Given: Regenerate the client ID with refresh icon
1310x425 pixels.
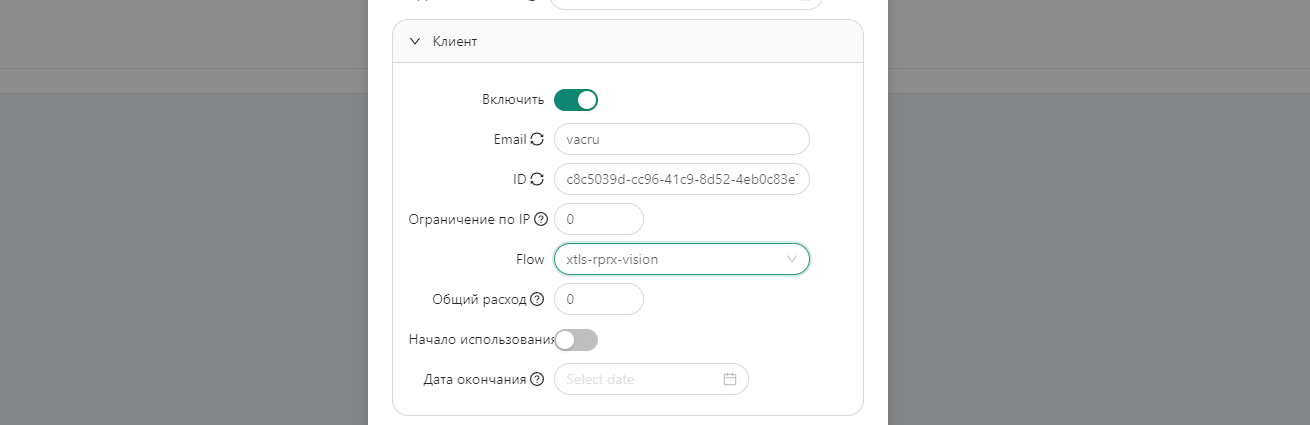Looking at the screenshot, I should pos(537,180).
